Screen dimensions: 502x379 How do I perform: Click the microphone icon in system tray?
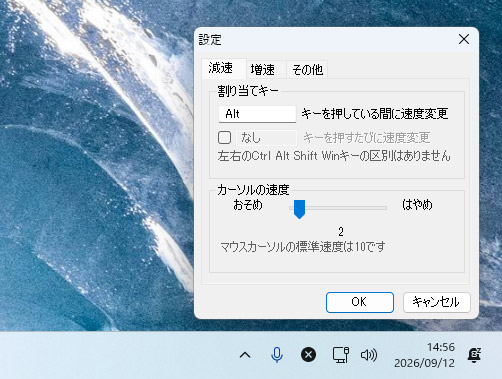(277, 355)
